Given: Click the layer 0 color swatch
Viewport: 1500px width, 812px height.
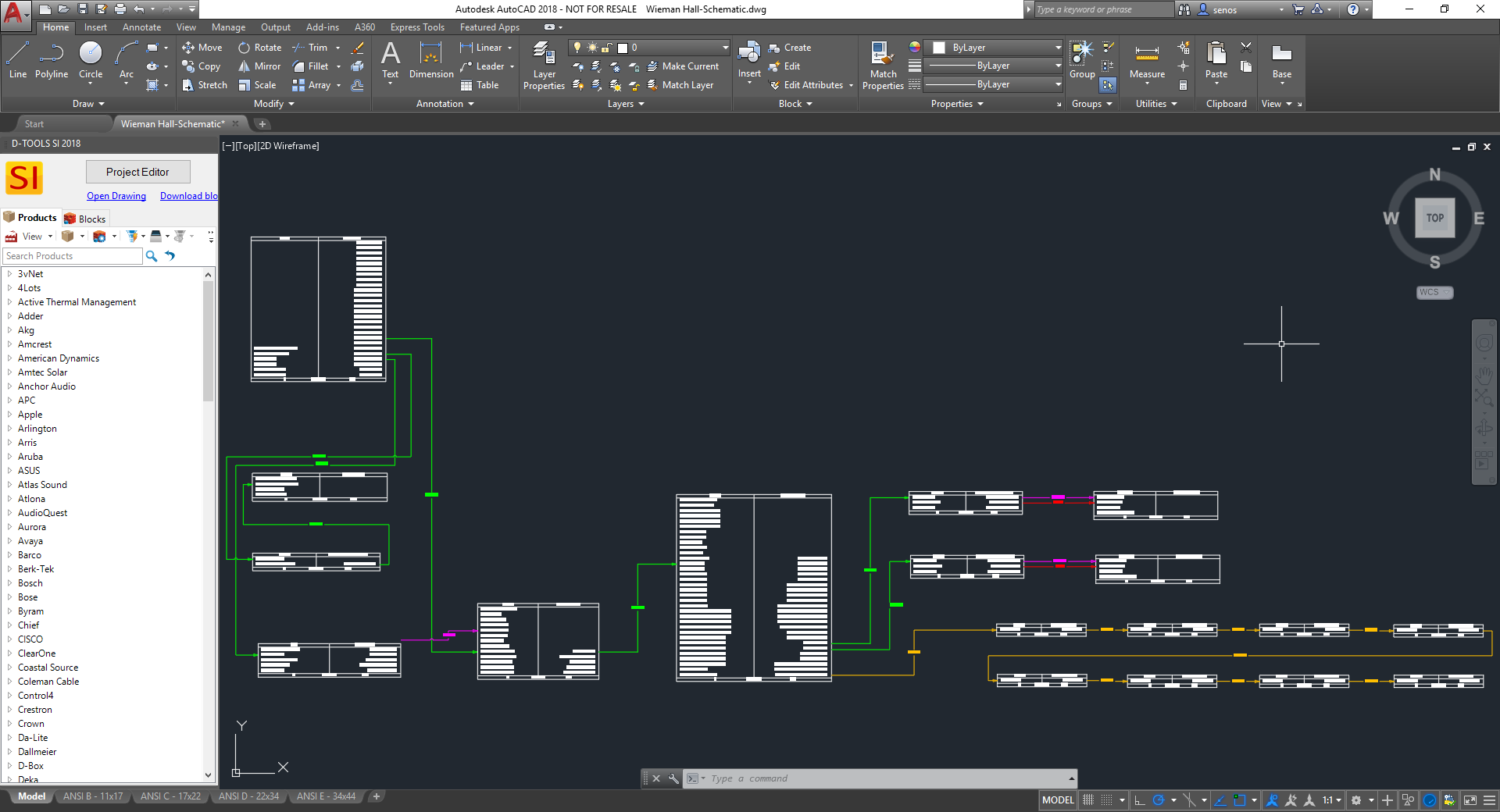Looking at the screenshot, I should click(623, 48).
